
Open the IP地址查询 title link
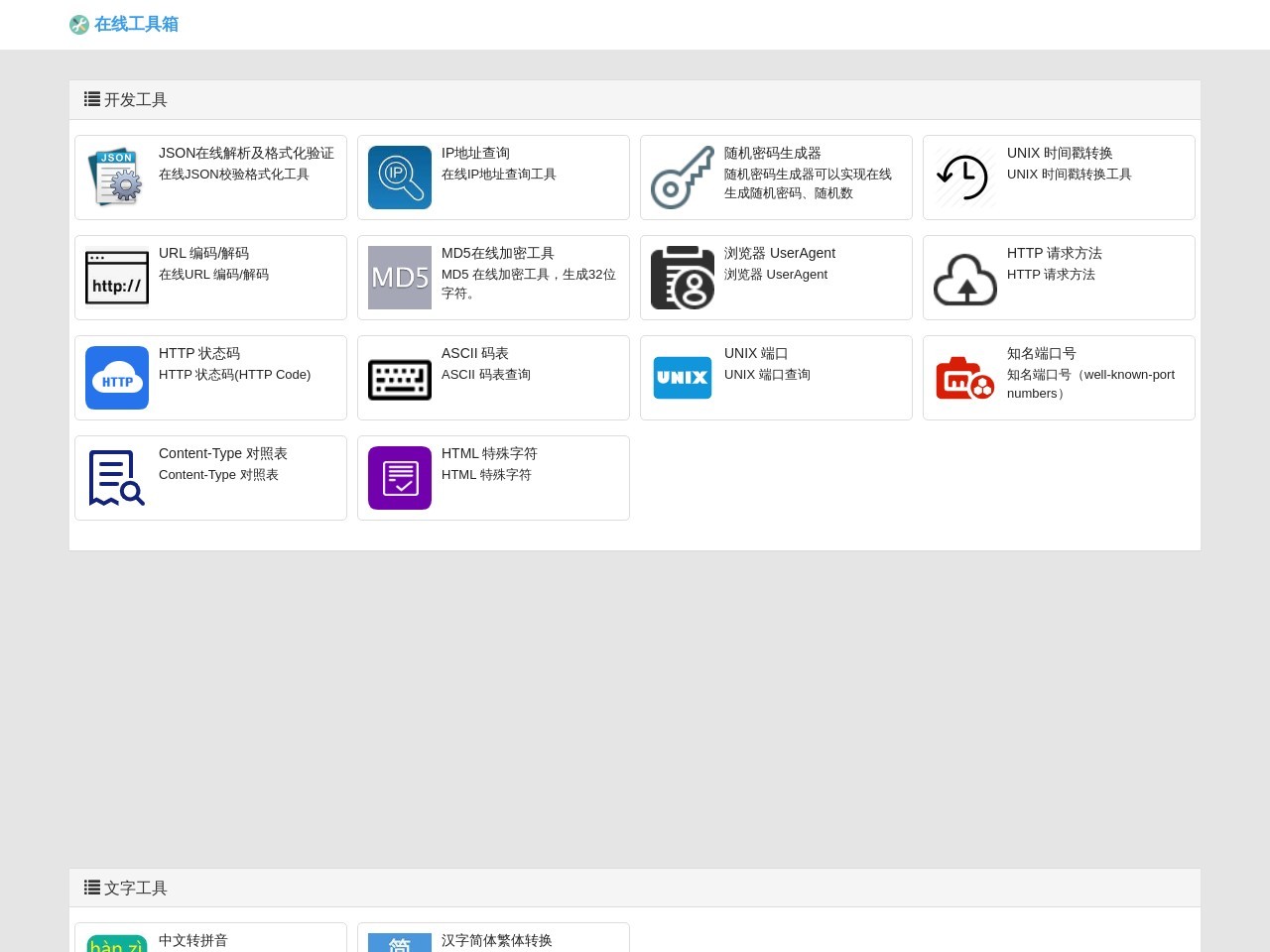(x=475, y=153)
